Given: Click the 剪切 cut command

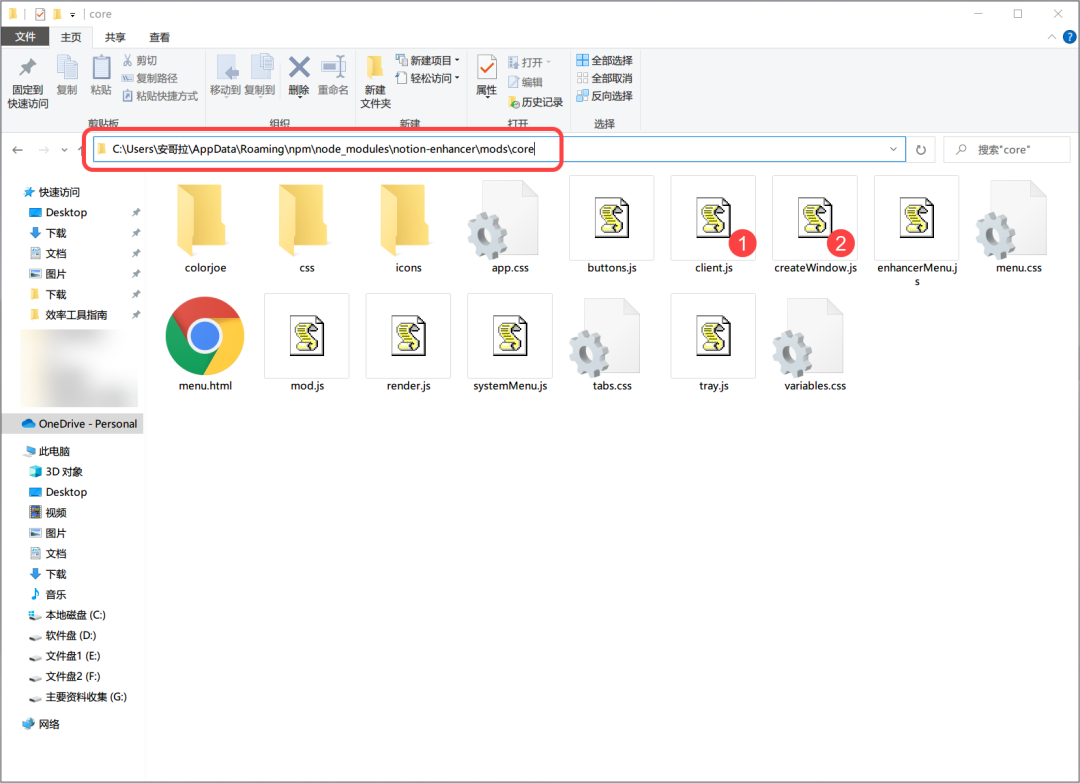Looking at the screenshot, I should point(140,61).
